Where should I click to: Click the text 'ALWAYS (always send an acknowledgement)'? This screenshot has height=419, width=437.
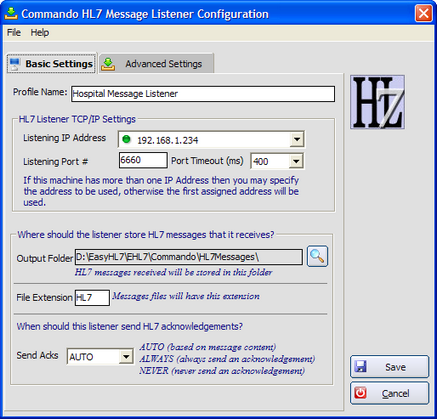227,359
